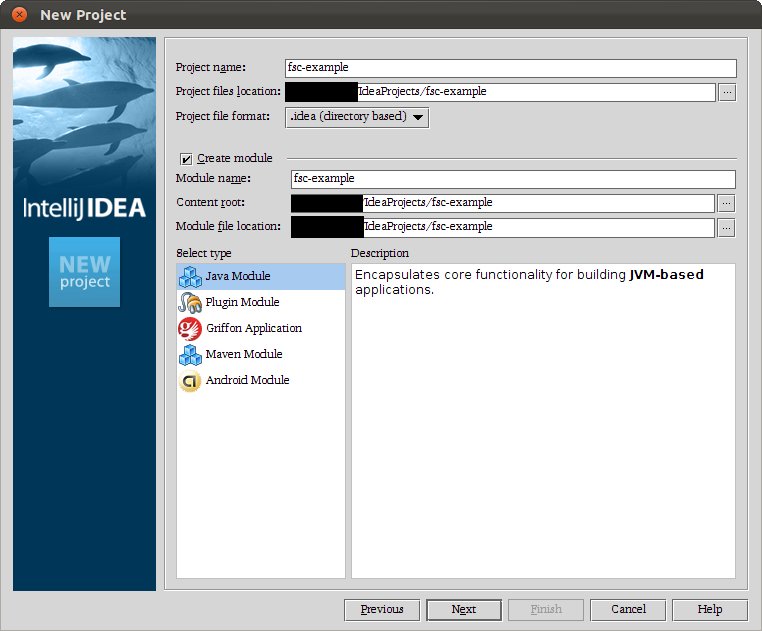Click the Project files location label
The width and height of the screenshot is (762, 631).
pos(228,91)
